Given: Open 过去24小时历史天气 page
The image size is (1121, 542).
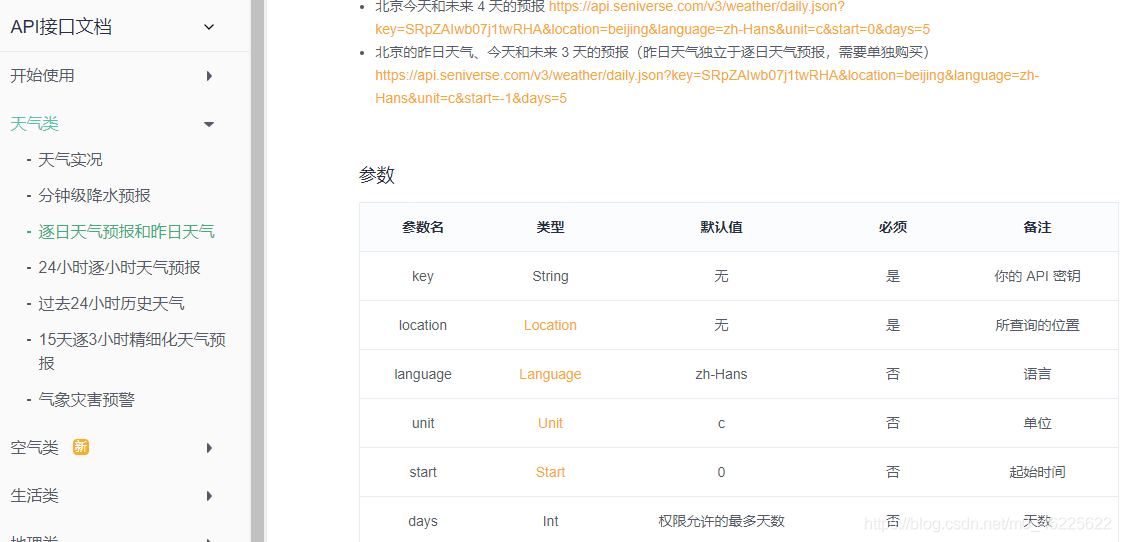Looking at the screenshot, I should tap(112, 303).
